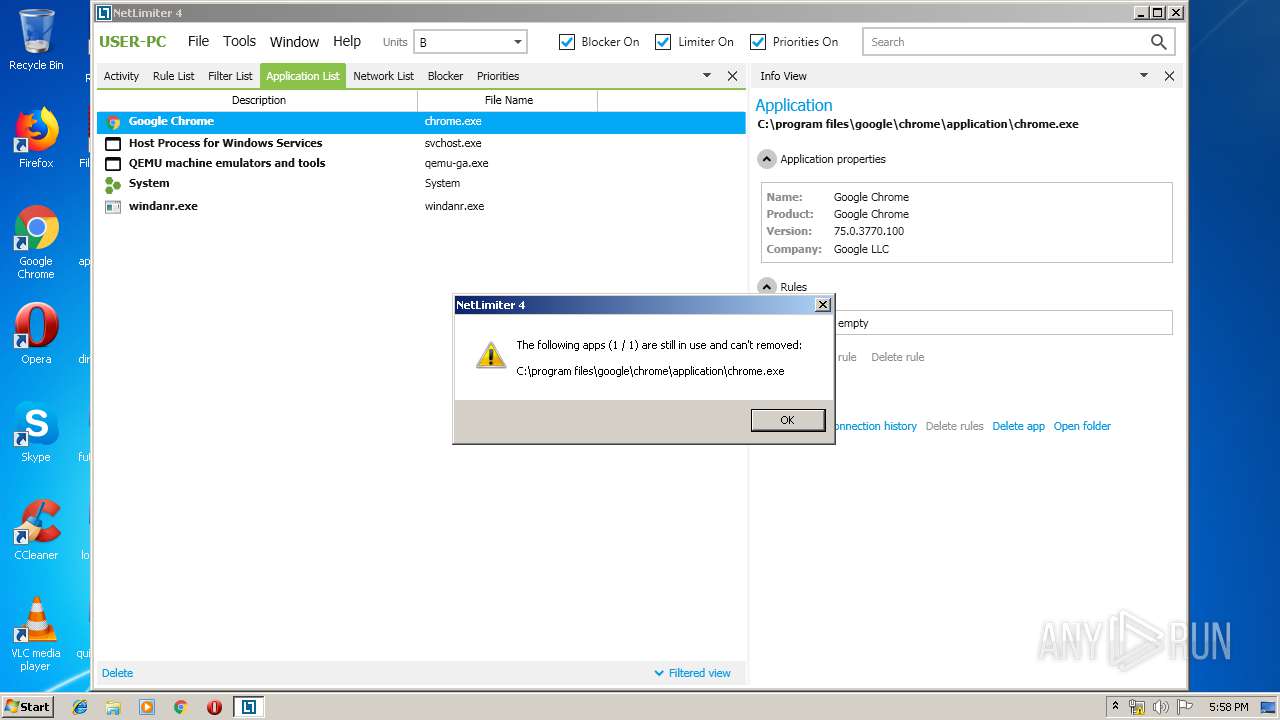Switch to the Priorities tab
Screen dimensions: 1280x720
(x=498, y=76)
